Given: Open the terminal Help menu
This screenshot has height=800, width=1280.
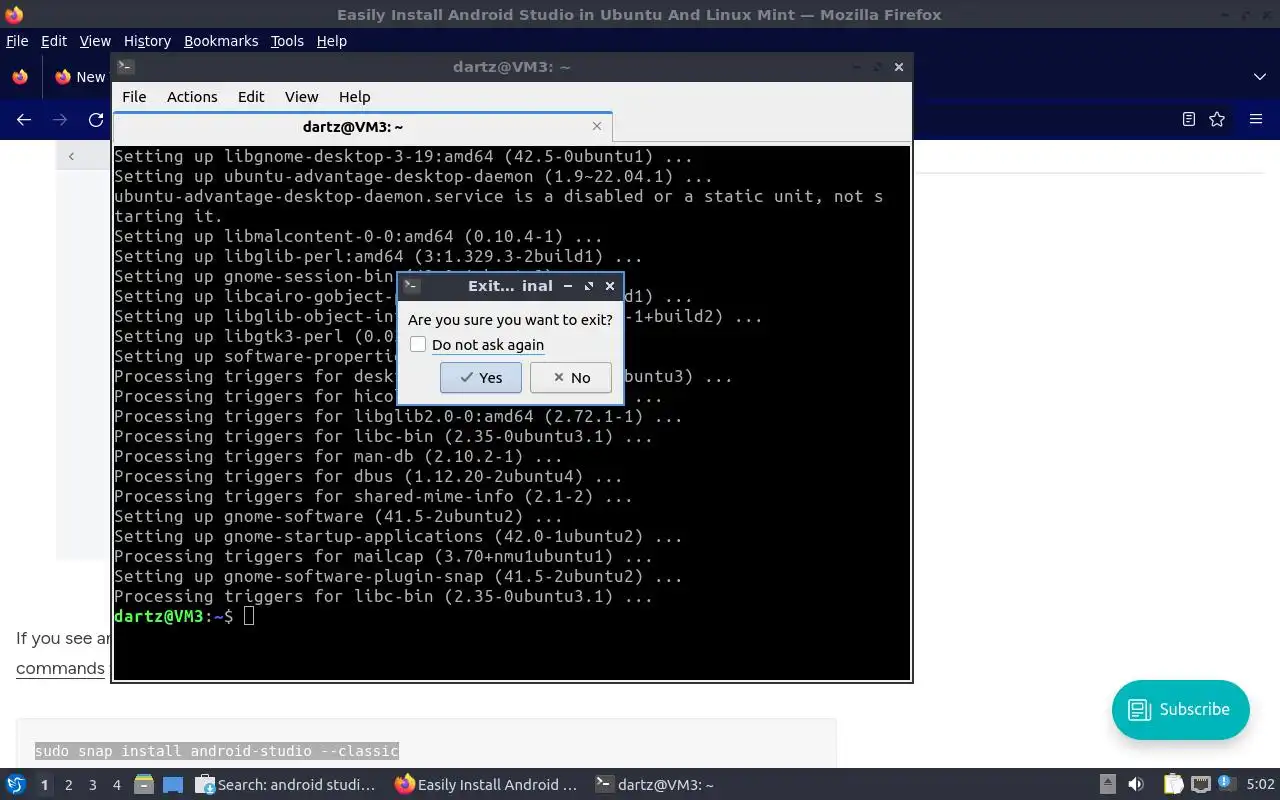Looking at the screenshot, I should 354,96.
